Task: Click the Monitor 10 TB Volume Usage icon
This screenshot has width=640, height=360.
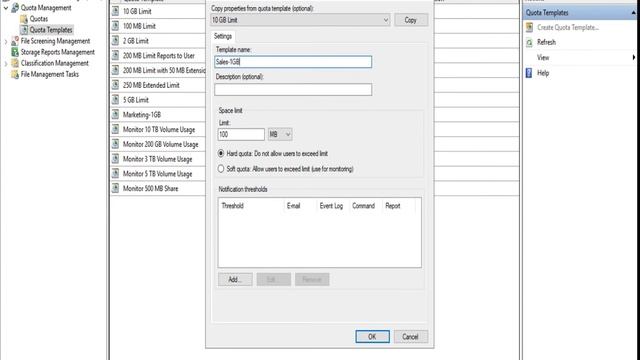Action: pyautogui.click(x=116, y=129)
